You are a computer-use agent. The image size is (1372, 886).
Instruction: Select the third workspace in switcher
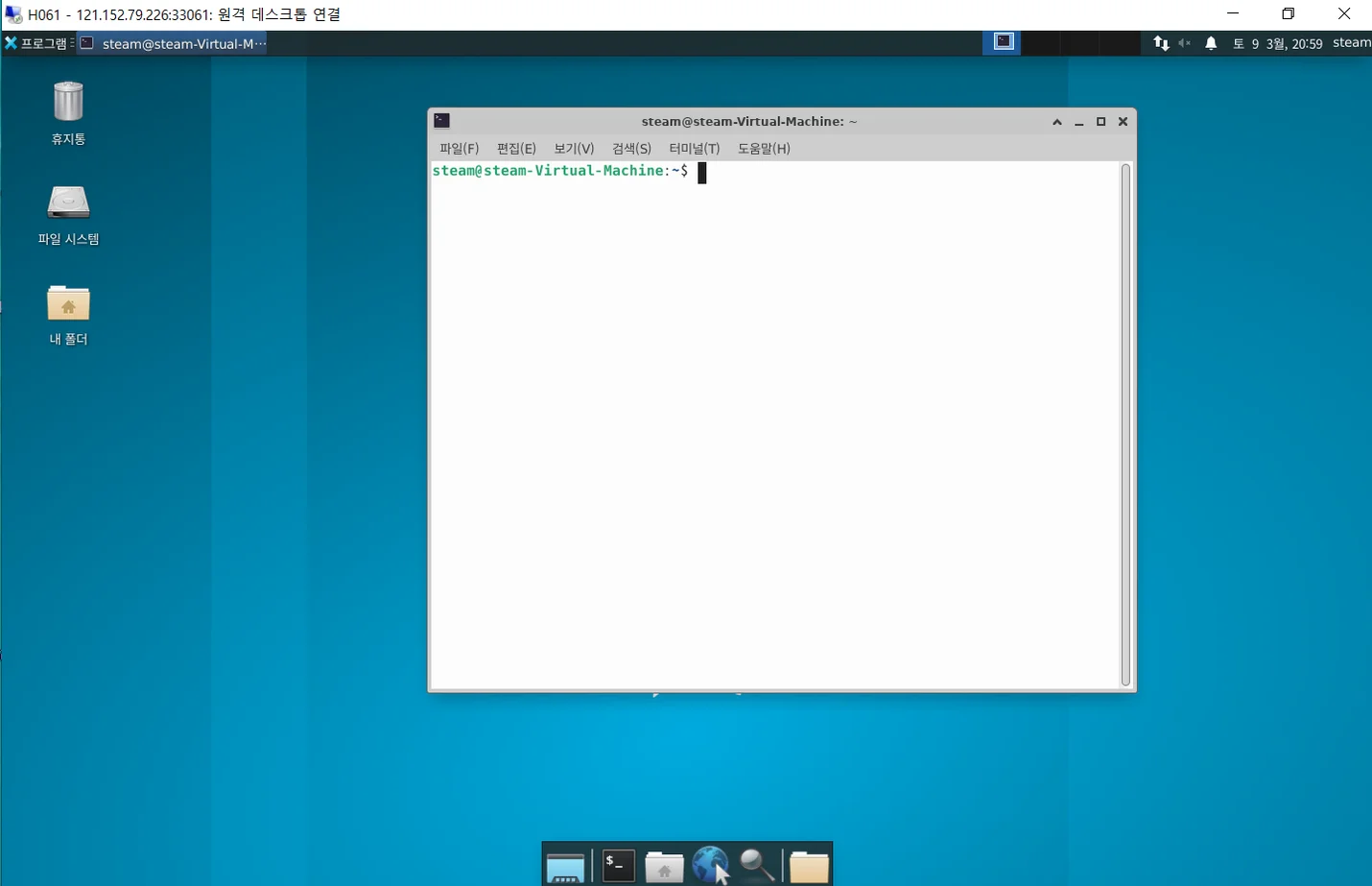click(x=1079, y=42)
